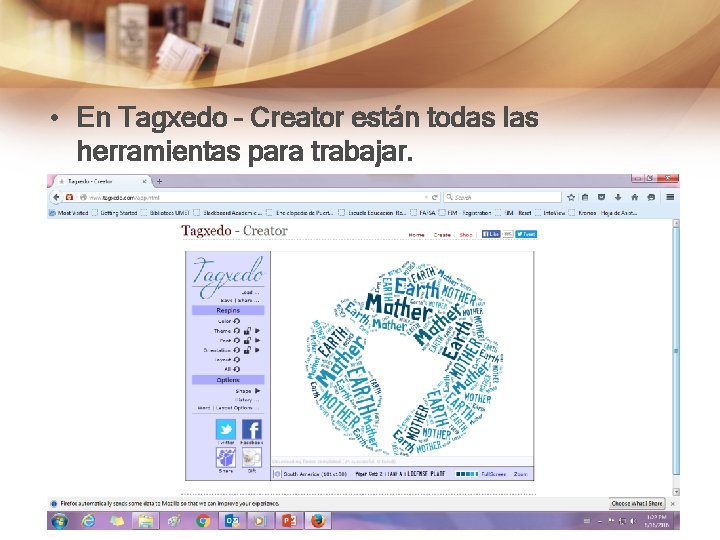The height and width of the screenshot is (540, 720).
Task: Open the Pocket icon in toolbar
Action: (601, 197)
